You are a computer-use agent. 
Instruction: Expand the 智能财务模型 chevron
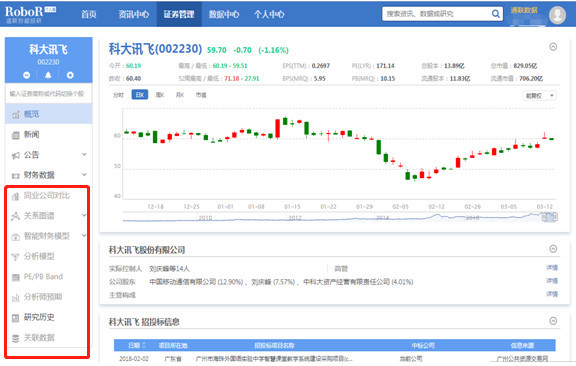click(x=84, y=236)
